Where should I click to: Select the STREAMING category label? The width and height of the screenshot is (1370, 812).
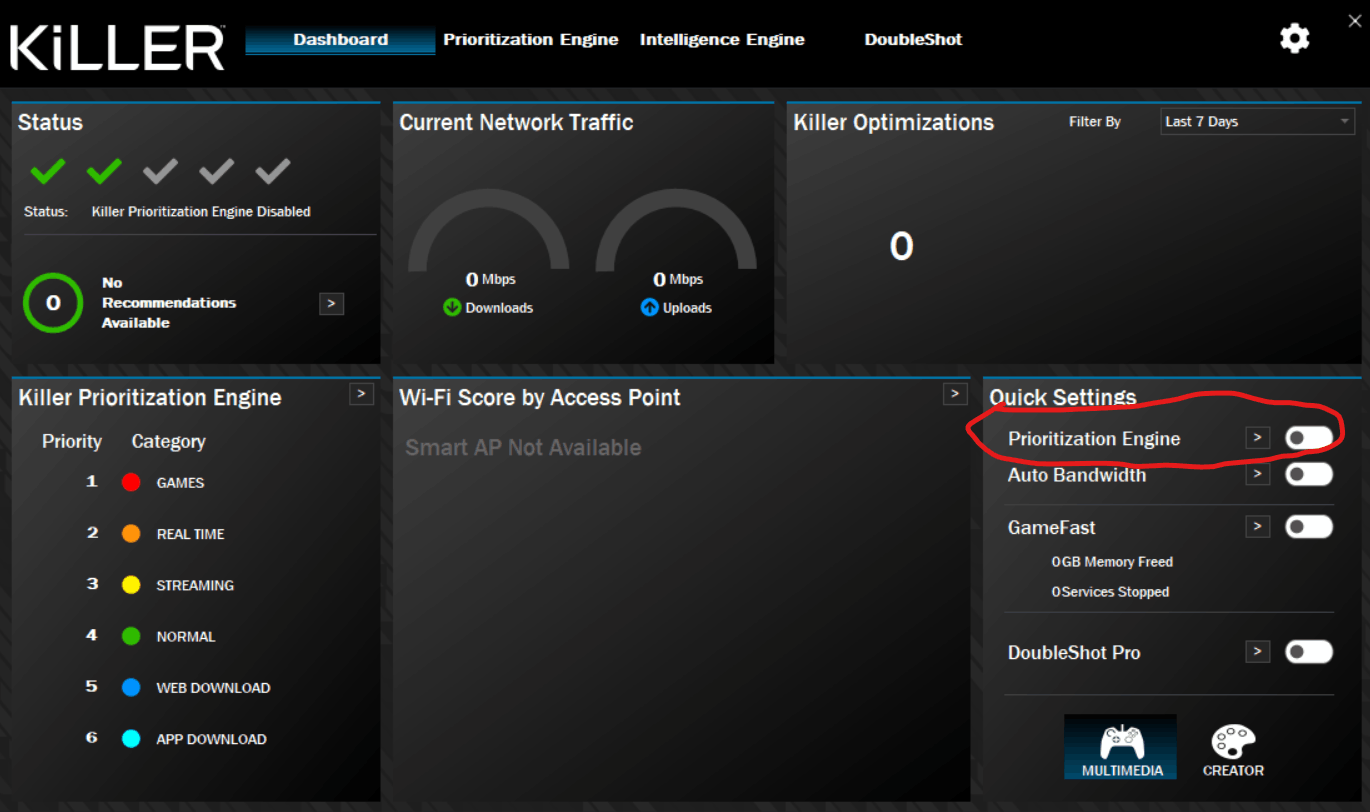195,585
